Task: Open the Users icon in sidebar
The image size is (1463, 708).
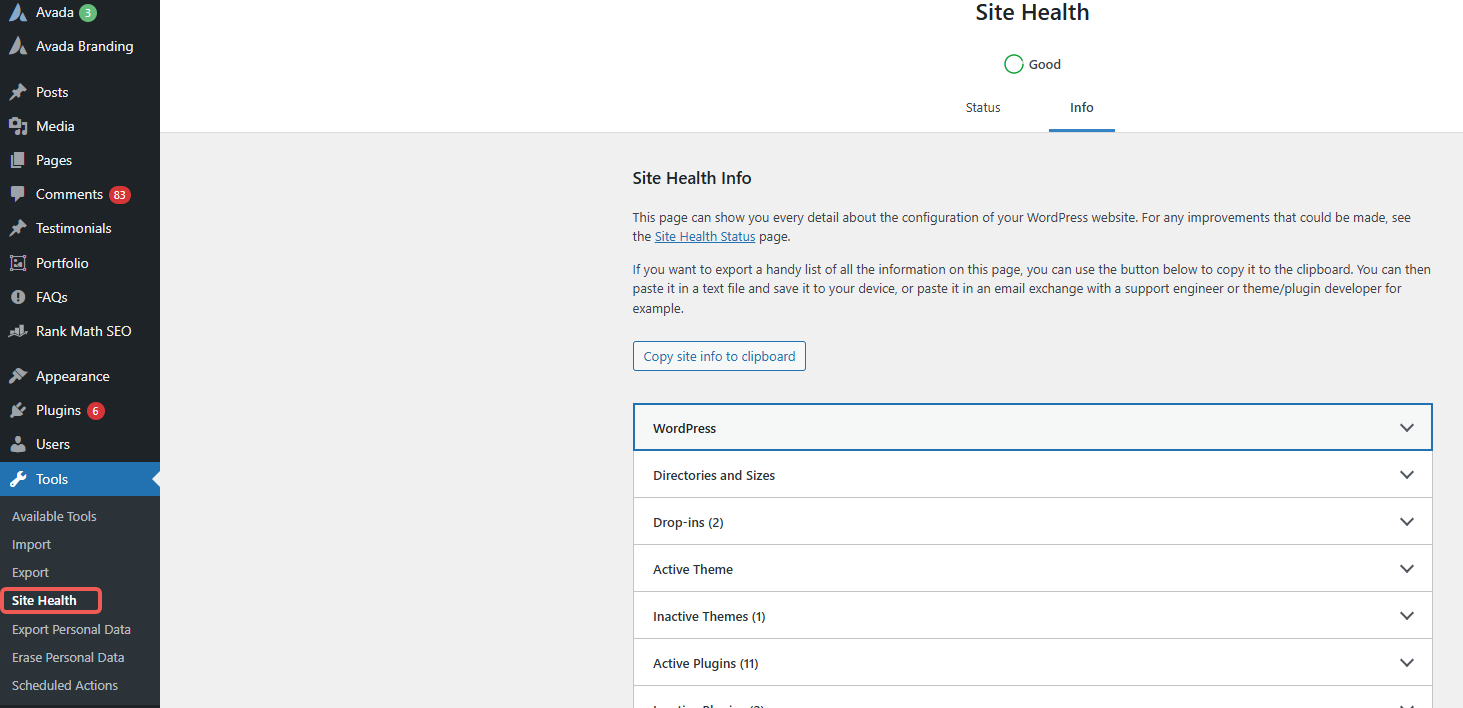Action: (x=18, y=444)
